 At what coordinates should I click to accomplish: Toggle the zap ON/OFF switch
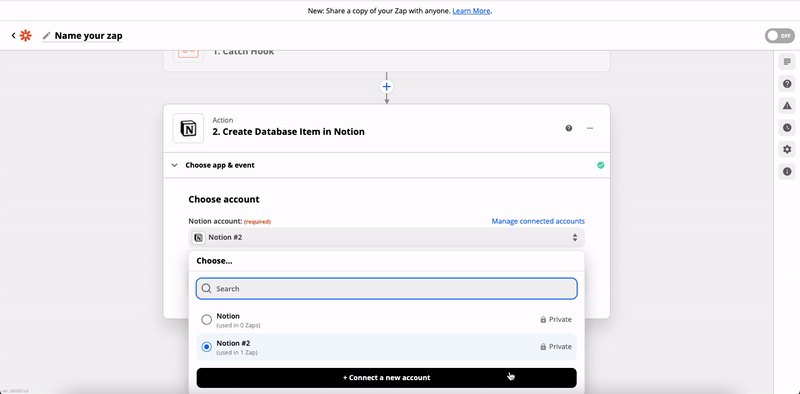[780, 36]
